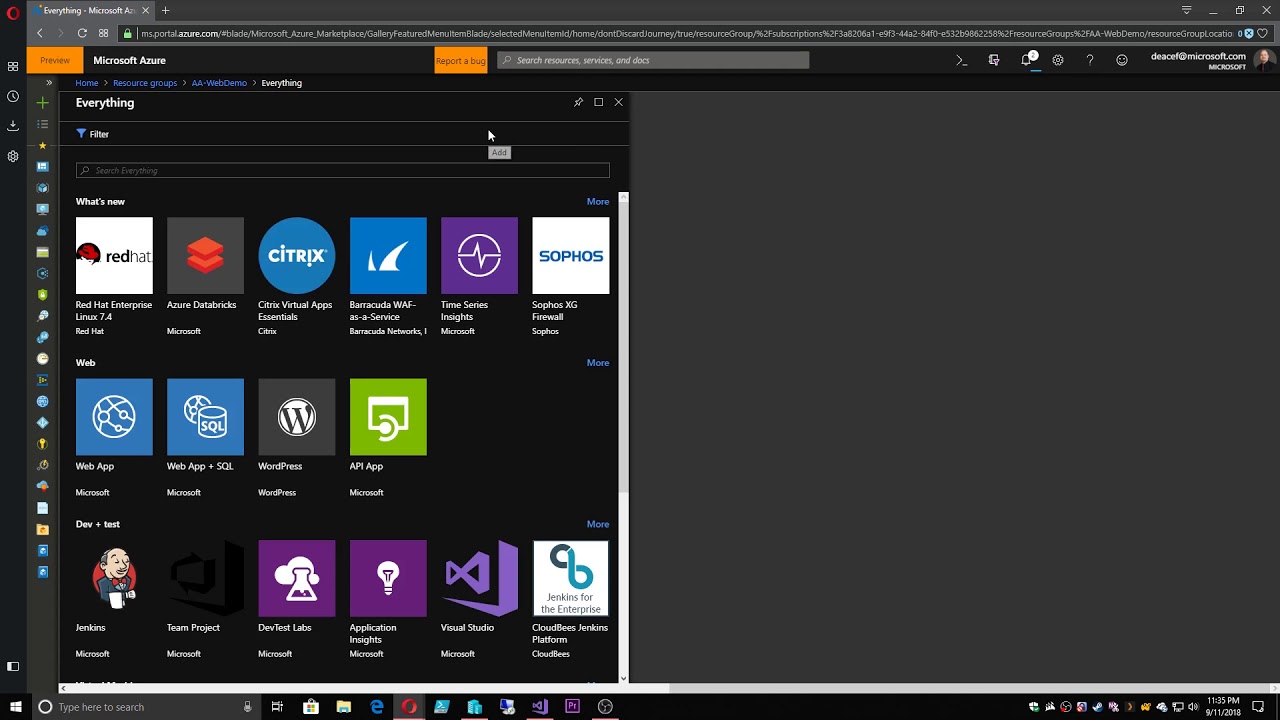1280x720 pixels.
Task: Pin the Everything blade
Action: 578,102
